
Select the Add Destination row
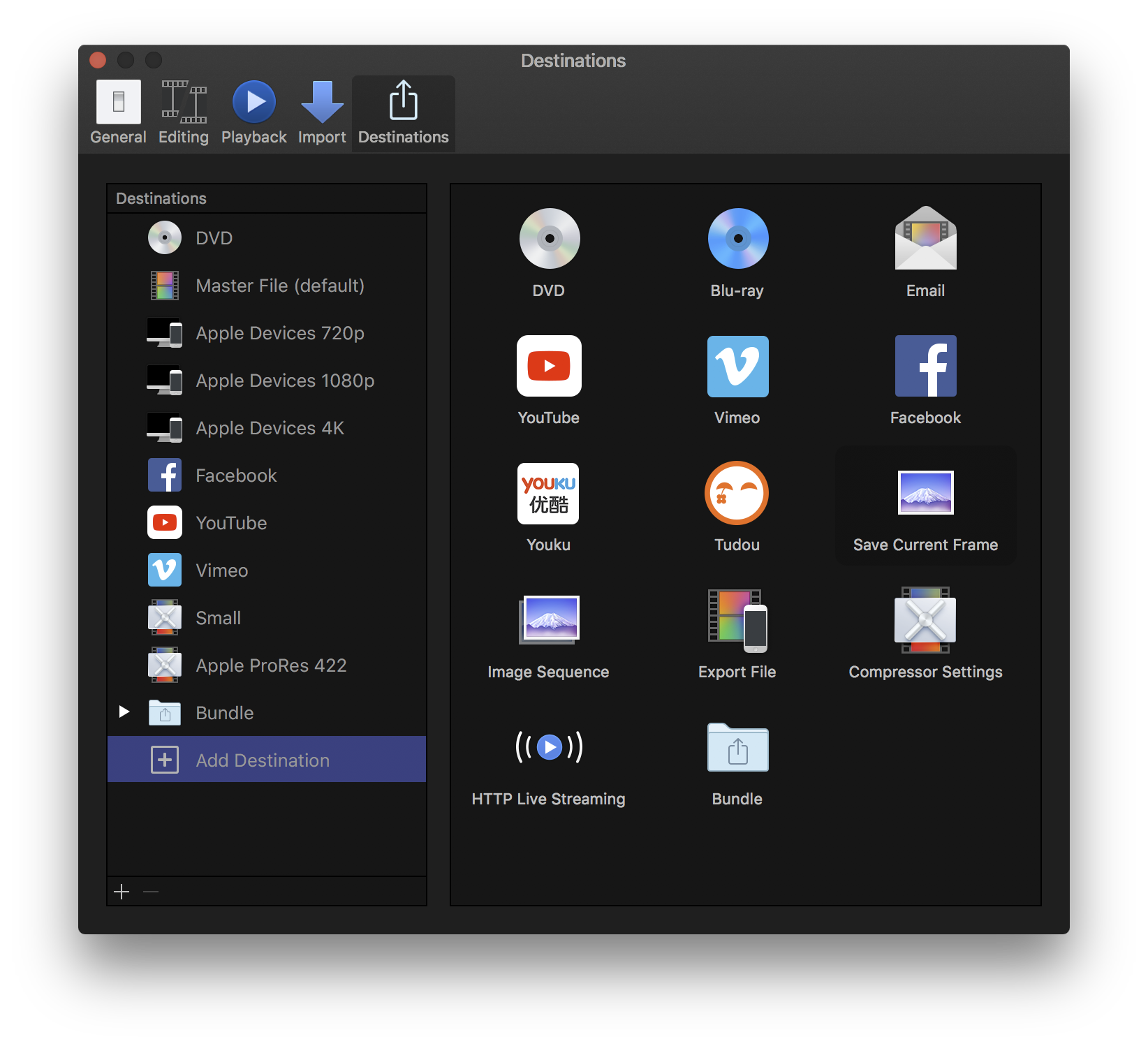point(267,760)
